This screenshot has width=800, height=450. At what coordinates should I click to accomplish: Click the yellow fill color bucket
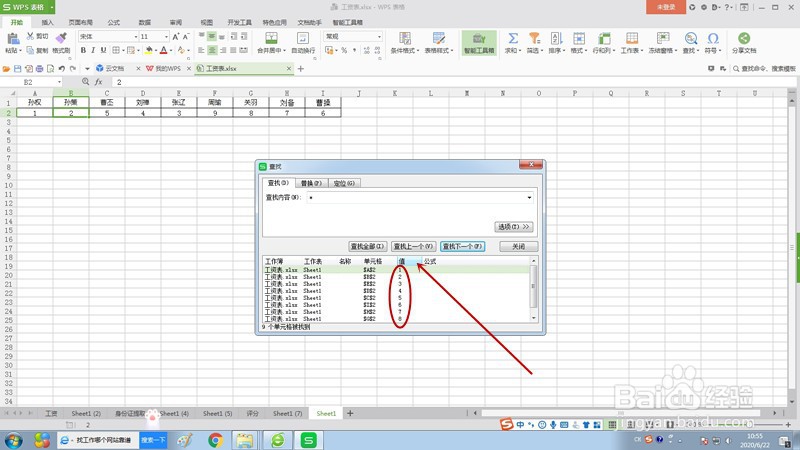[x=148, y=50]
